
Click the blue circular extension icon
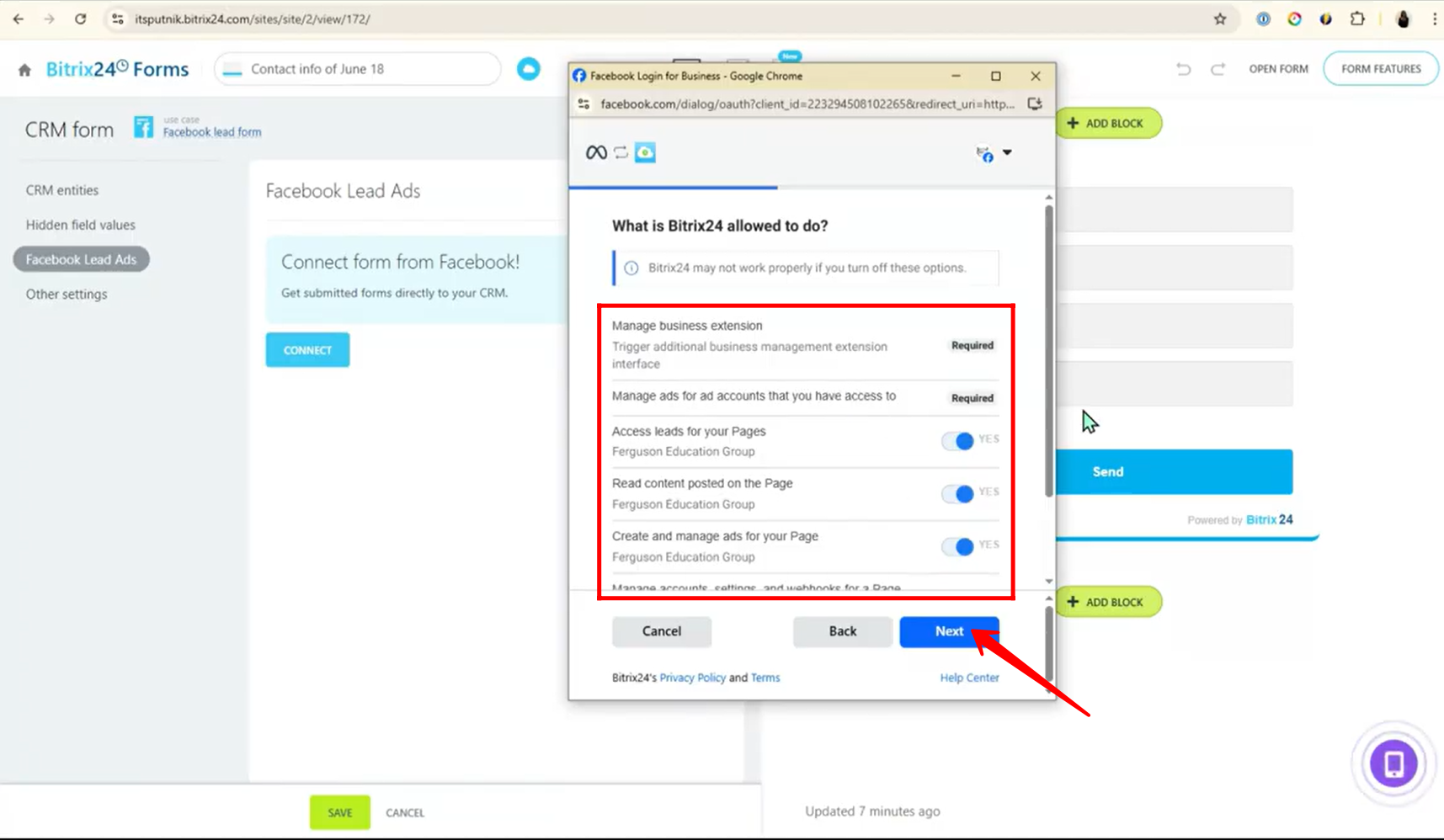click(x=1263, y=19)
